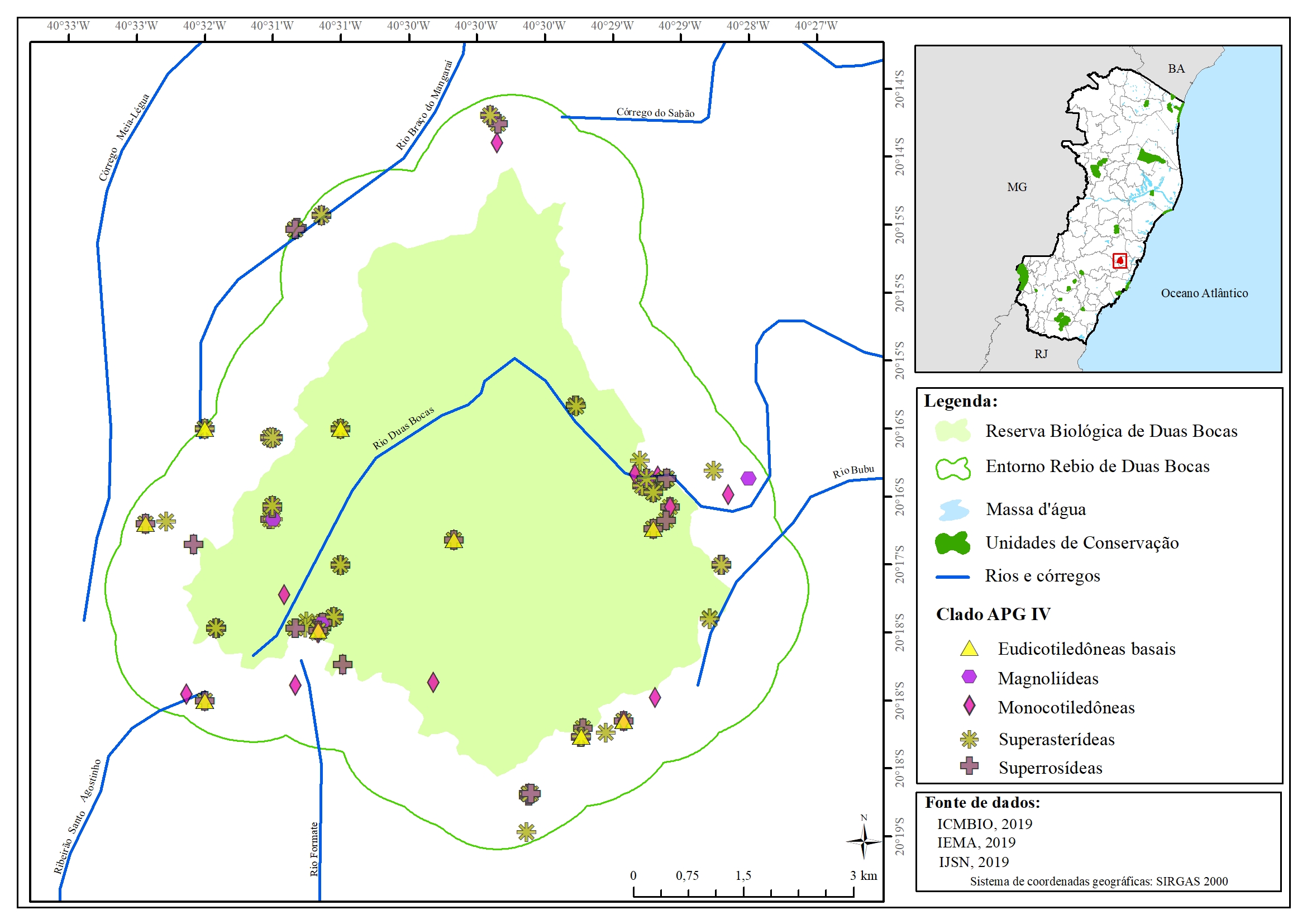Click the Entorno Rebio green outline legend symbol
This screenshot has height=924, width=1307.
953,468
